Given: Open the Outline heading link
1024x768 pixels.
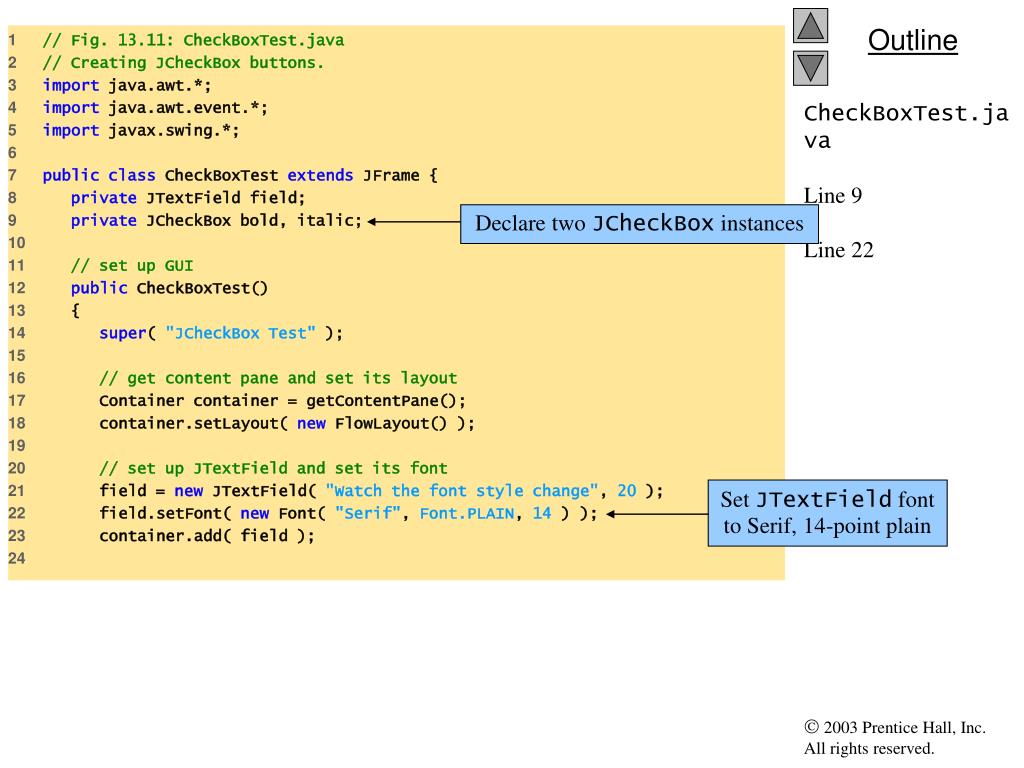Looking at the screenshot, I should click(912, 40).
